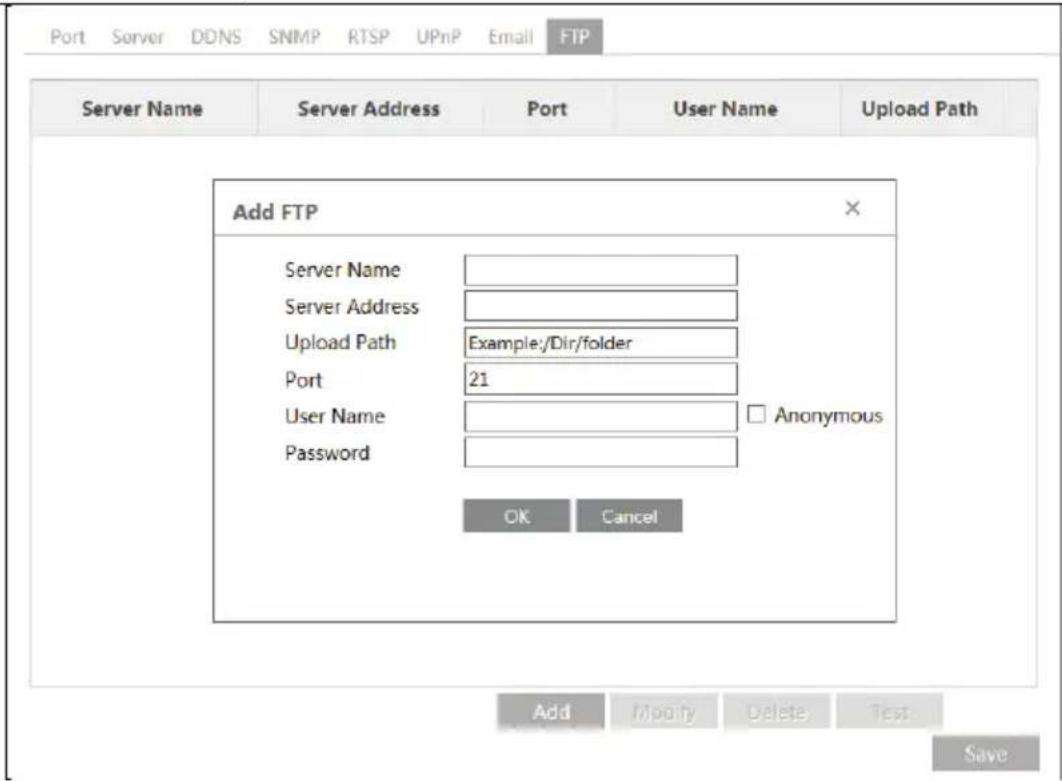
Task: Click the Test button
Action: (x=889, y=711)
